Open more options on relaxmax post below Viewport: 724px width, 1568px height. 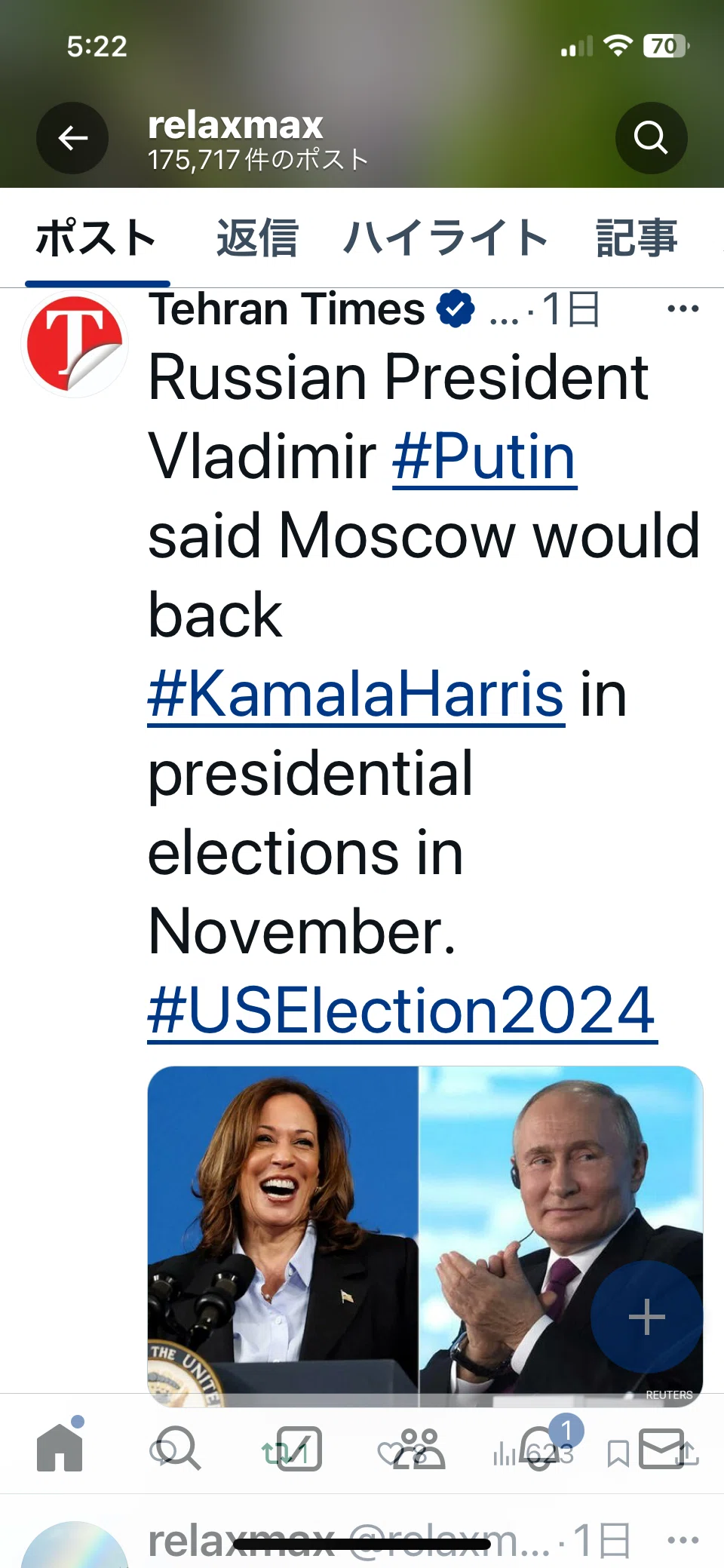(683, 1539)
